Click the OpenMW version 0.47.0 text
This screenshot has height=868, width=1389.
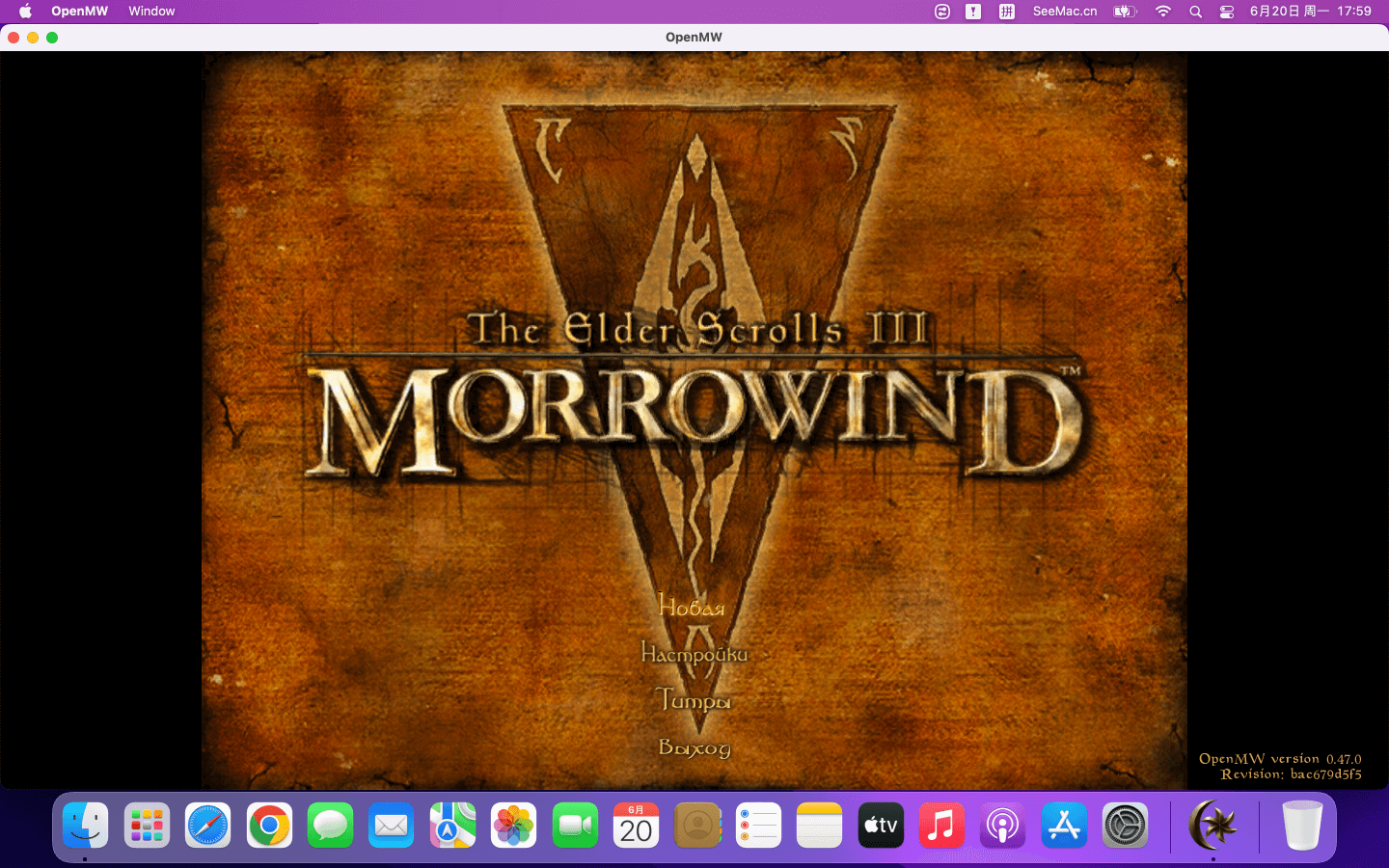1280,759
